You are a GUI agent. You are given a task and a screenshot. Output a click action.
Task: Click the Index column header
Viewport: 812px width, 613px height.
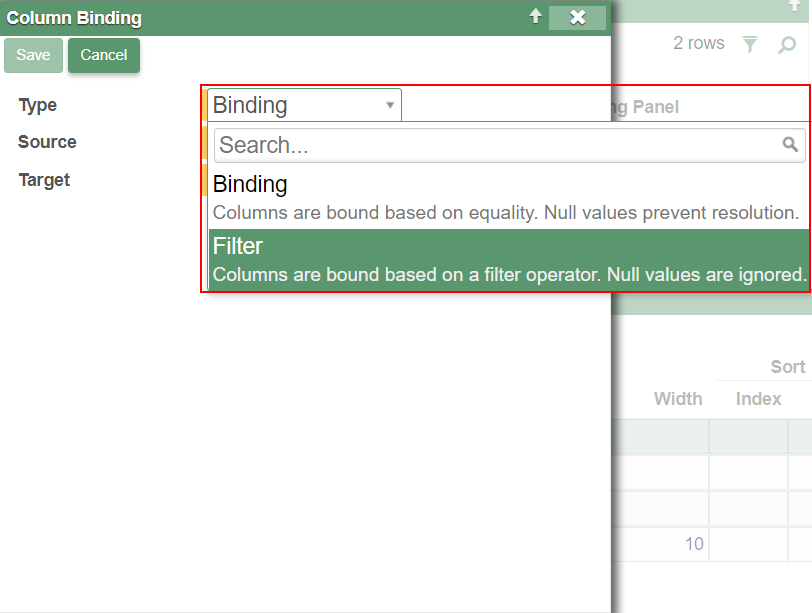(x=758, y=399)
